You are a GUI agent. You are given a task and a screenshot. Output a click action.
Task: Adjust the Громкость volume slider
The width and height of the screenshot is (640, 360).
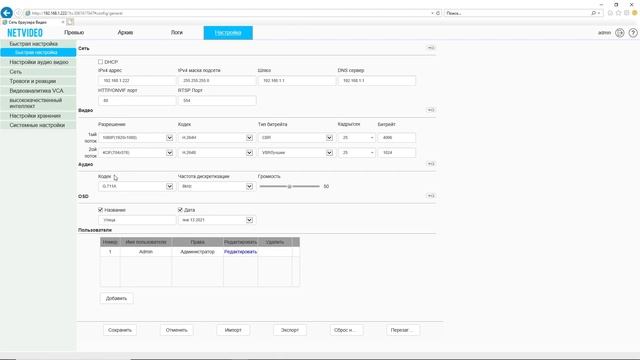click(x=289, y=187)
